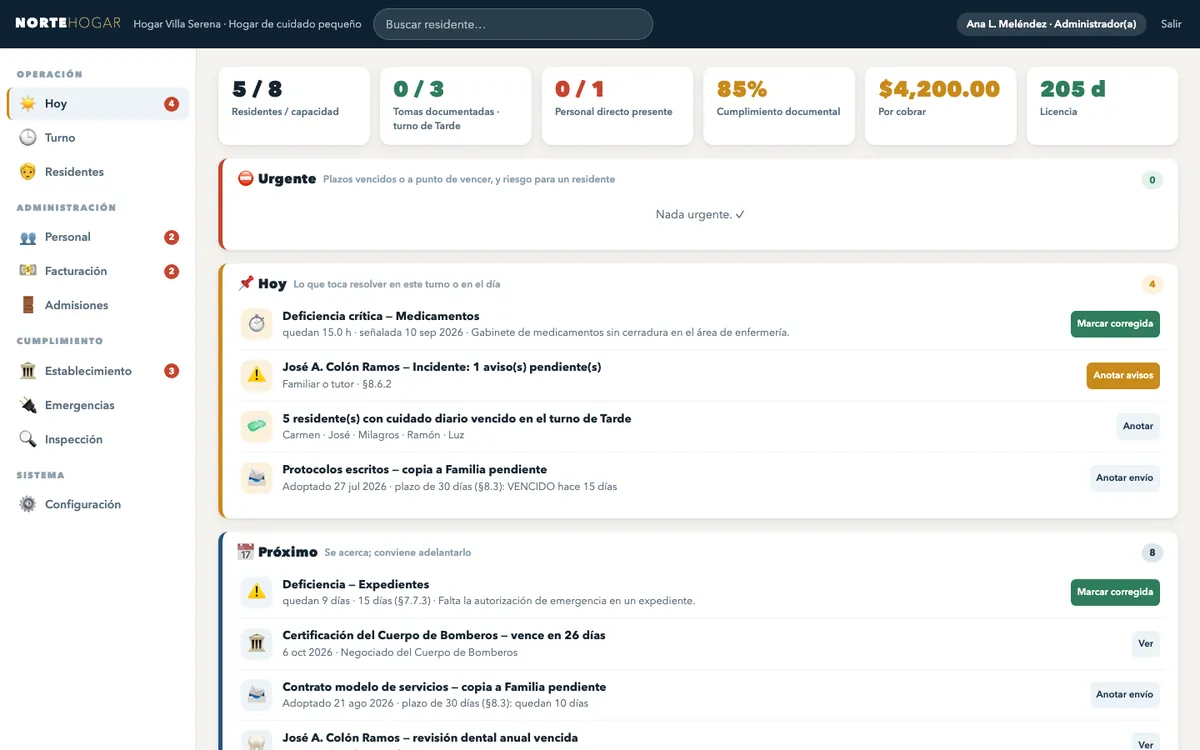1200x750 pixels.
Task: Click the building icon beside Establecimiento
Action: tap(28, 371)
